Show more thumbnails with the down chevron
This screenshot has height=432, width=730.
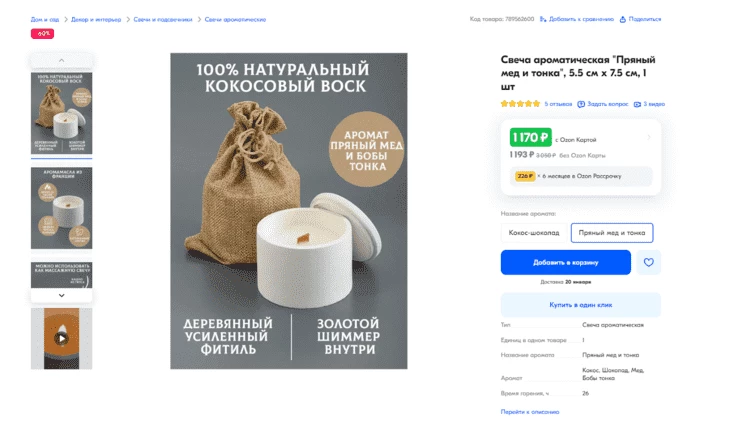click(x=61, y=295)
